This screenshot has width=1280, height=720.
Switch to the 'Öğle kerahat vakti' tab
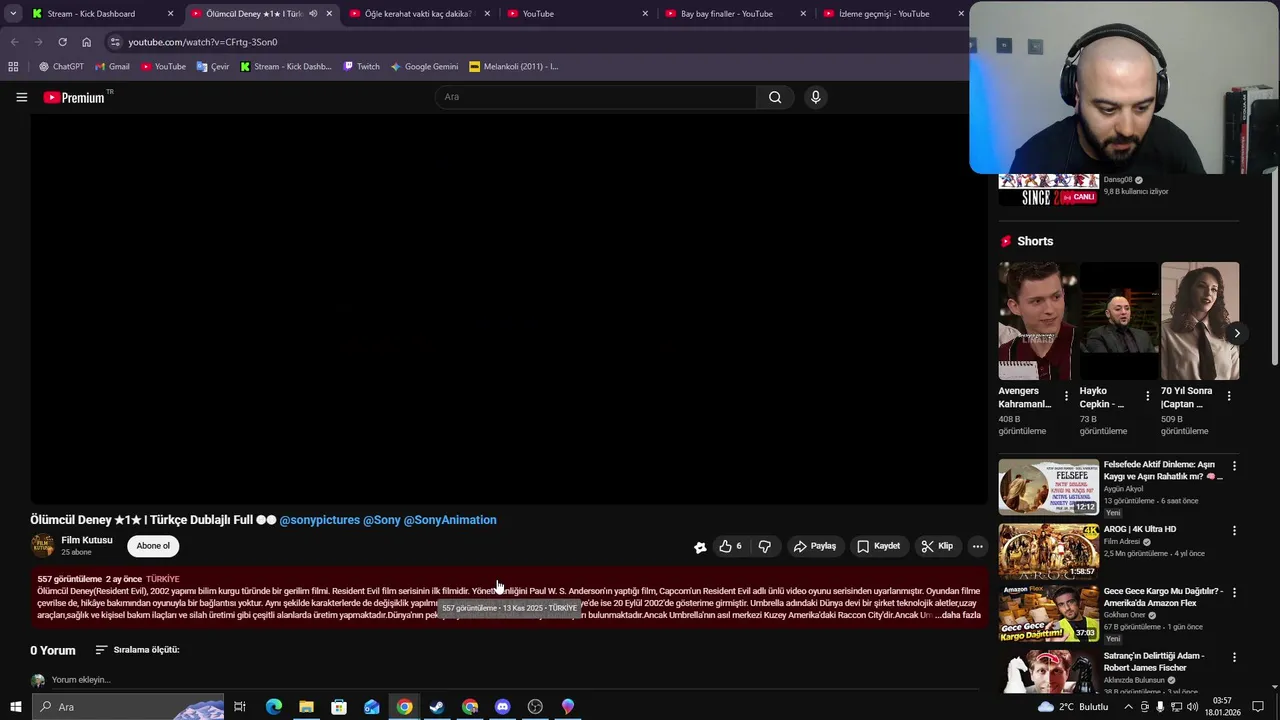pos(420,14)
